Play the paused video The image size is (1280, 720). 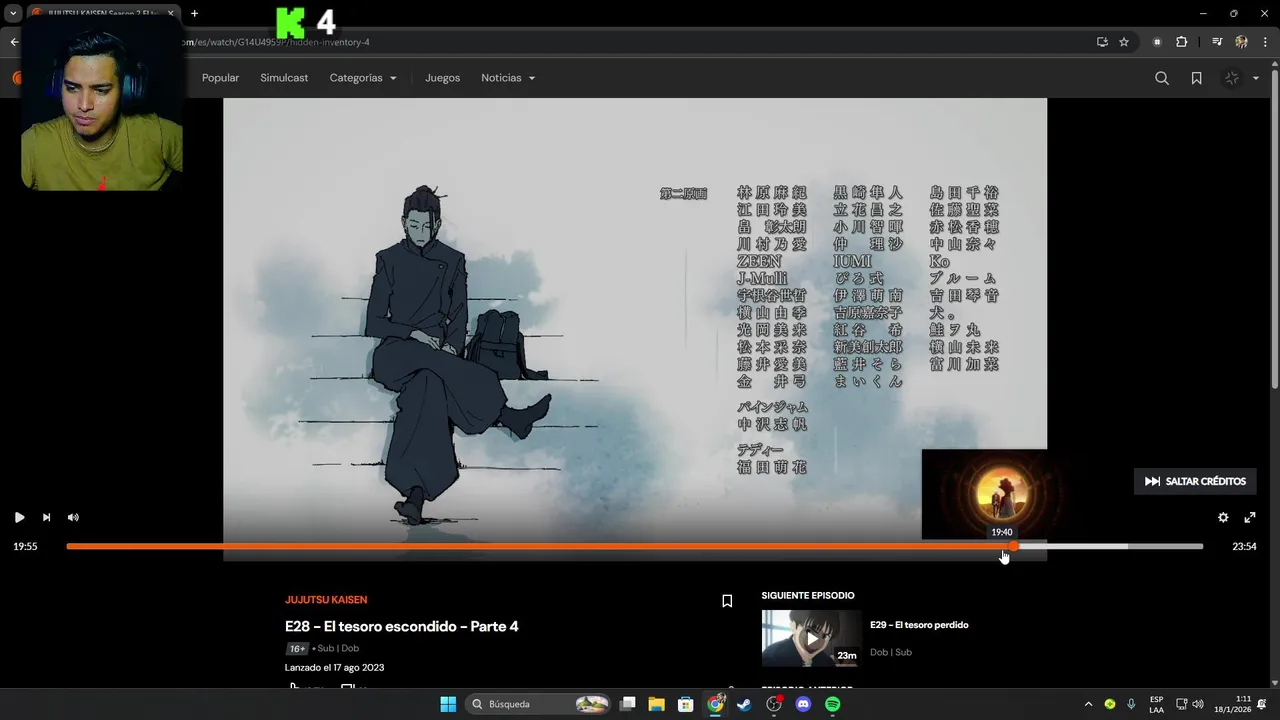pyautogui.click(x=19, y=517)
